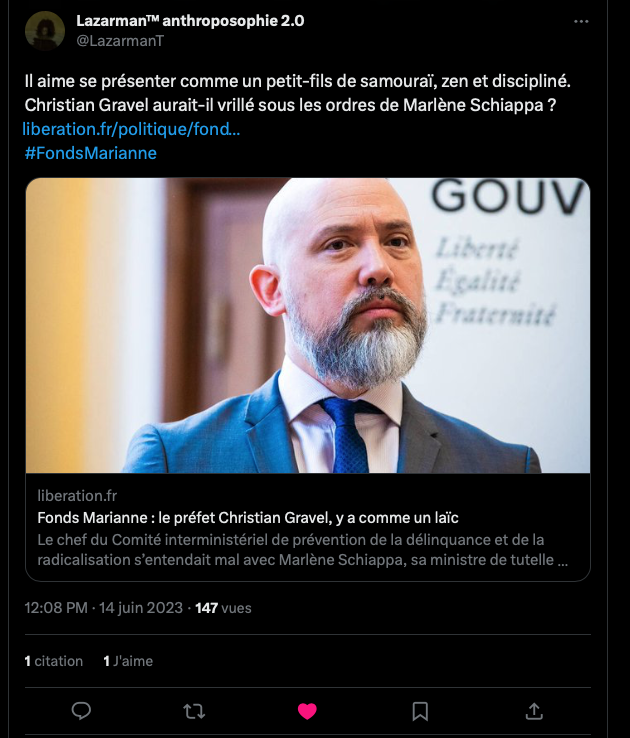The width and height of the screenshot is (630, 738).
Task: Unlike the tweet via pink heart
Action: pos(307,711)
